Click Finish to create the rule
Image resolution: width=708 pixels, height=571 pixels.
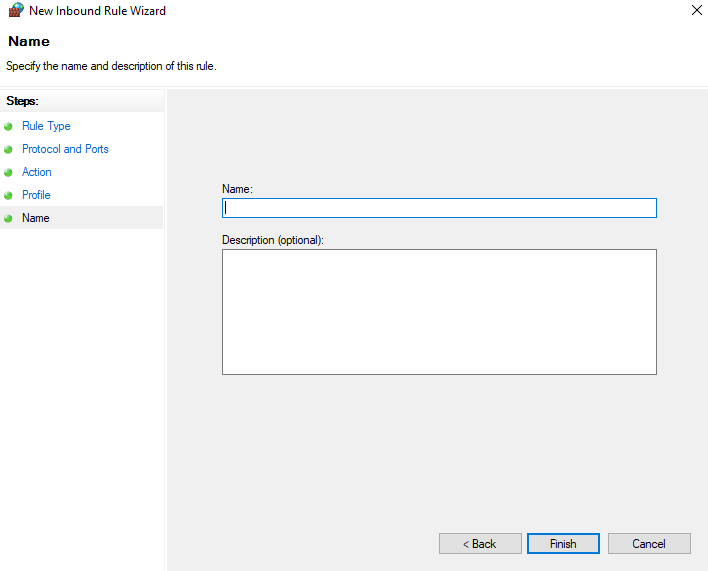click(x=563, y=544)
